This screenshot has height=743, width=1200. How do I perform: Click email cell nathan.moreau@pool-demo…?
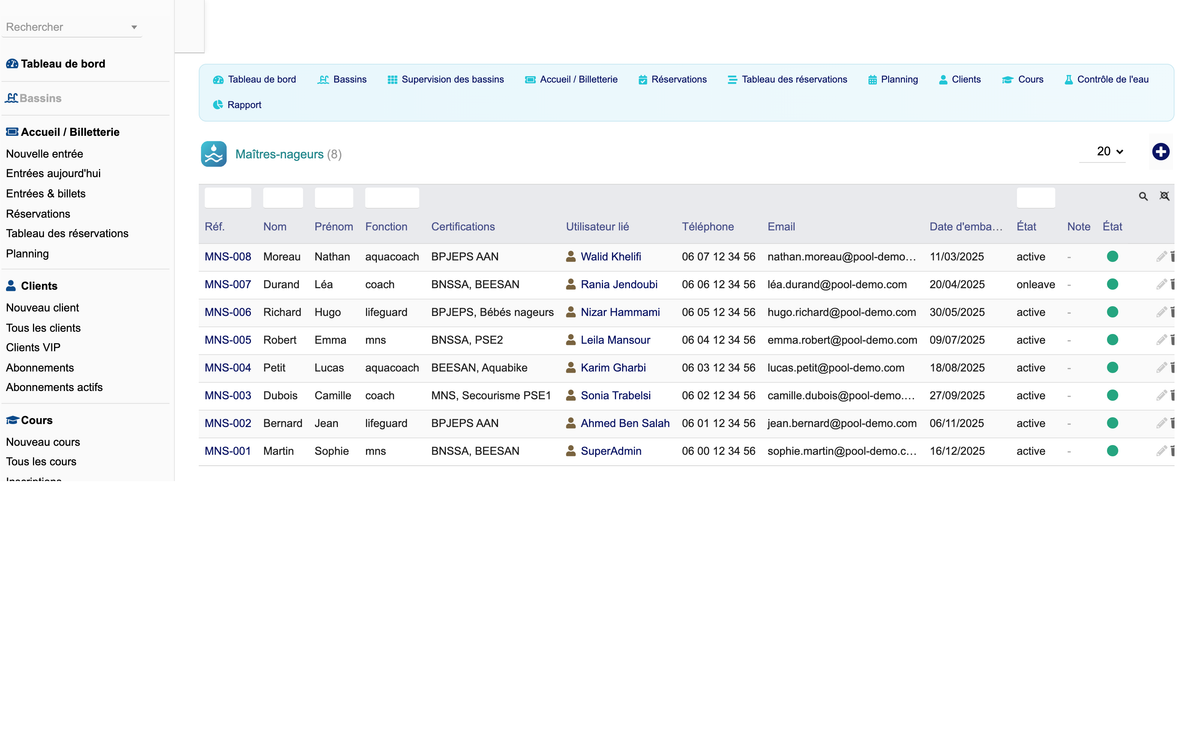[x=842, y=257]
